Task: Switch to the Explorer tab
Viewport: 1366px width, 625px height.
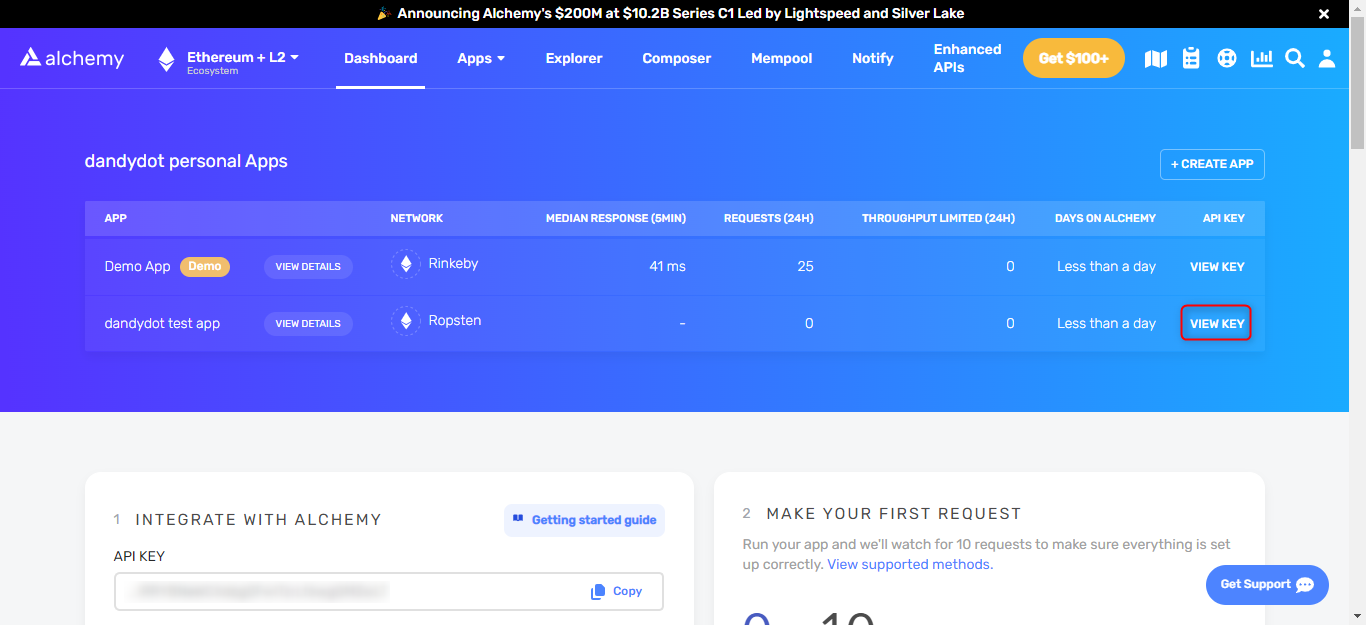Action: (x=574, y=59)
